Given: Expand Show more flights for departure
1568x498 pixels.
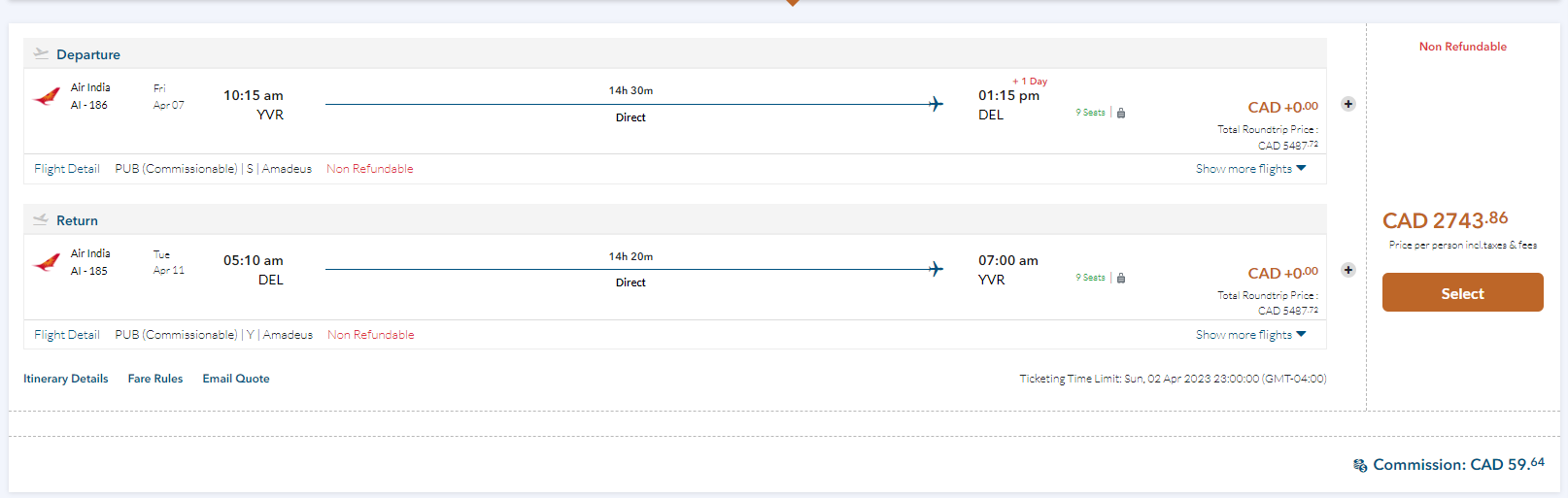Looking at the screenshot, I should coord(1250,169).
